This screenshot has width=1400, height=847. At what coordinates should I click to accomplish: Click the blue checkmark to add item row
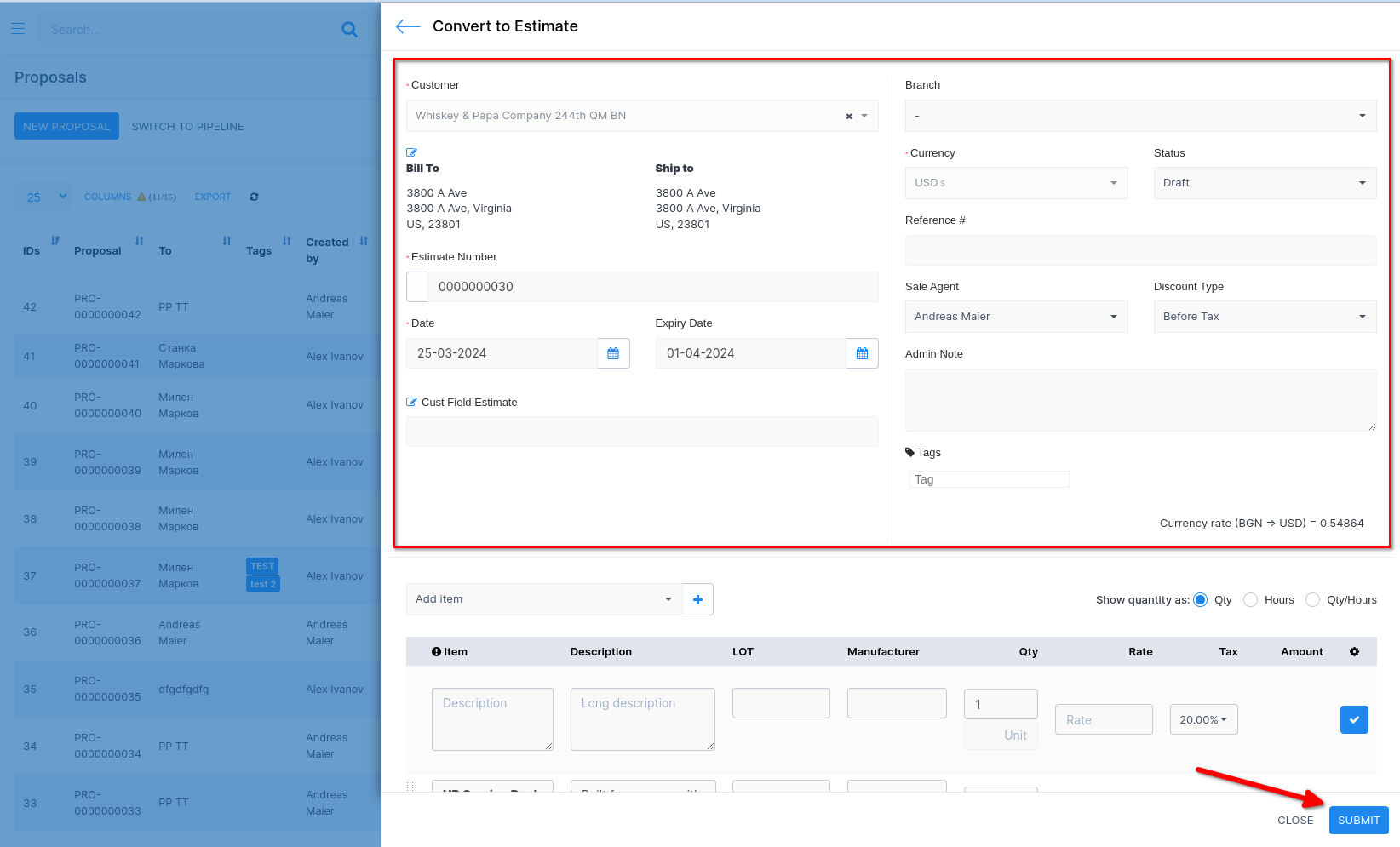1353,719
